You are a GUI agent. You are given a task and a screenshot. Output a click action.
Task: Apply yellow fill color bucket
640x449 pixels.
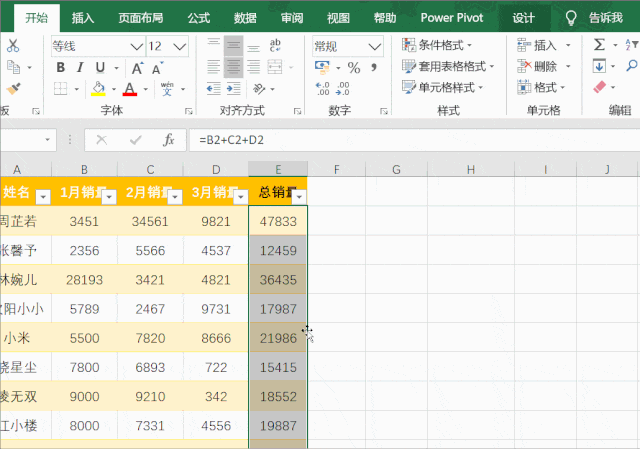pyautogui.click(x=98, y=89)
